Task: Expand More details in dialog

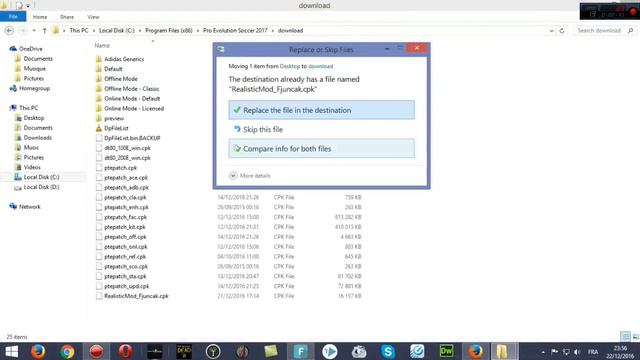Action: (249, 176)
